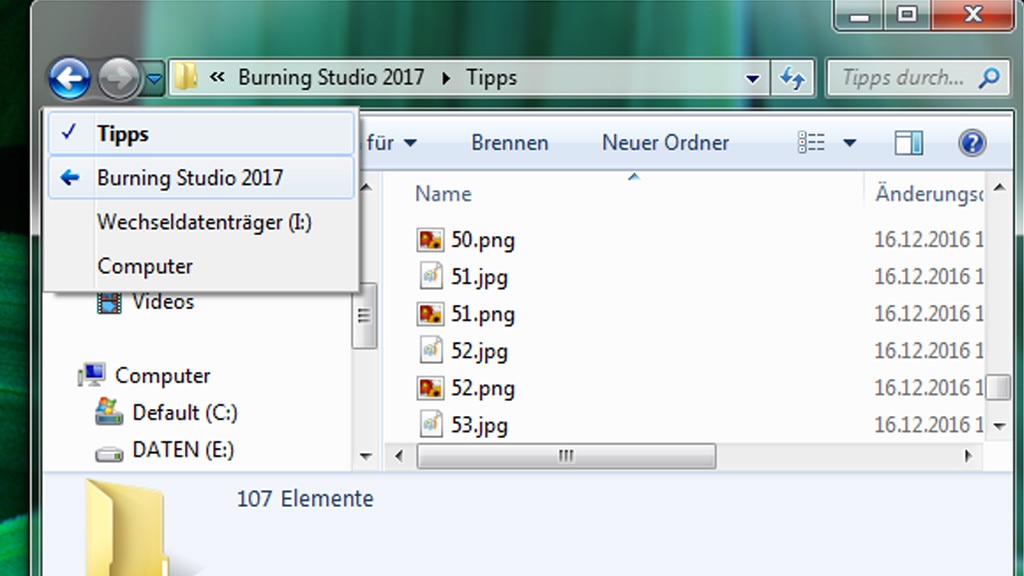1024x576 pixels.
Task: Click the file name text 51.png
Action: (483, 315)
